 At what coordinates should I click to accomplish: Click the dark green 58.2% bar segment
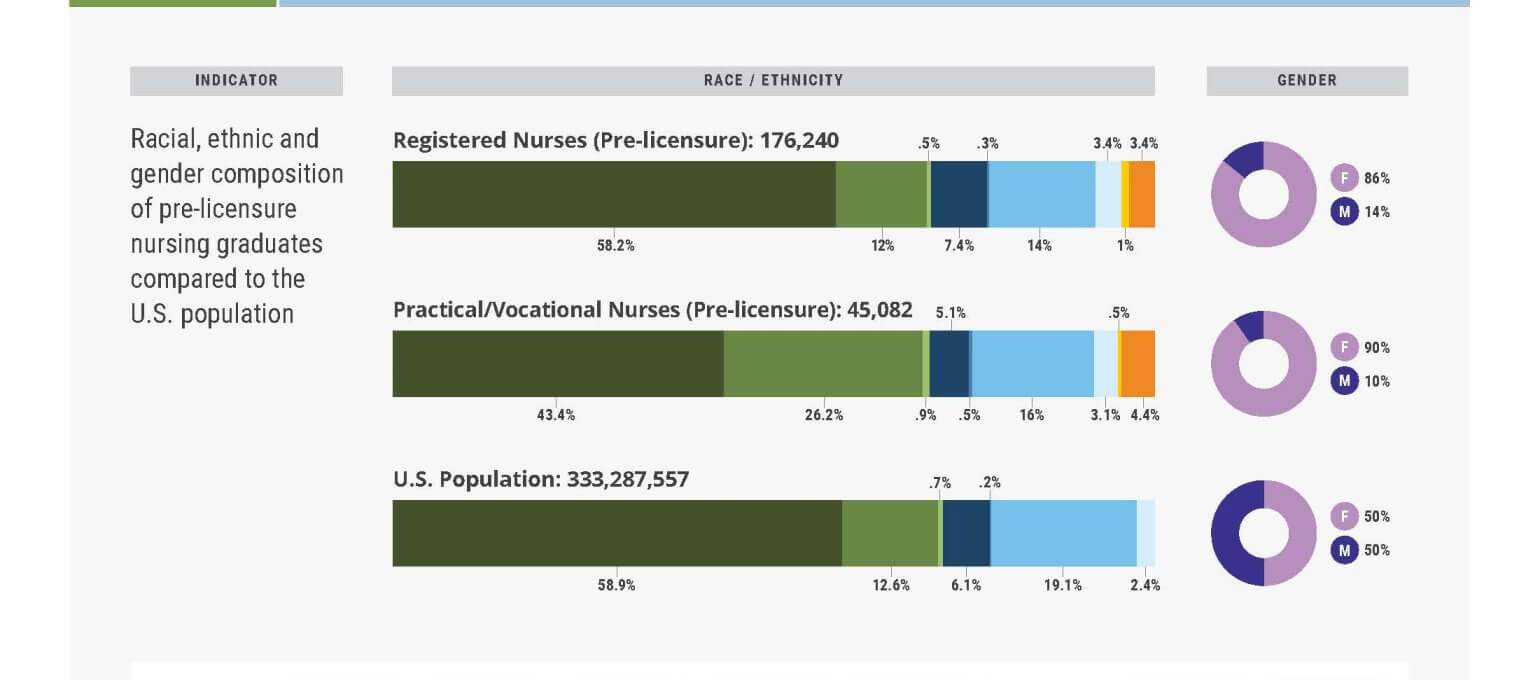click(613, 194)
